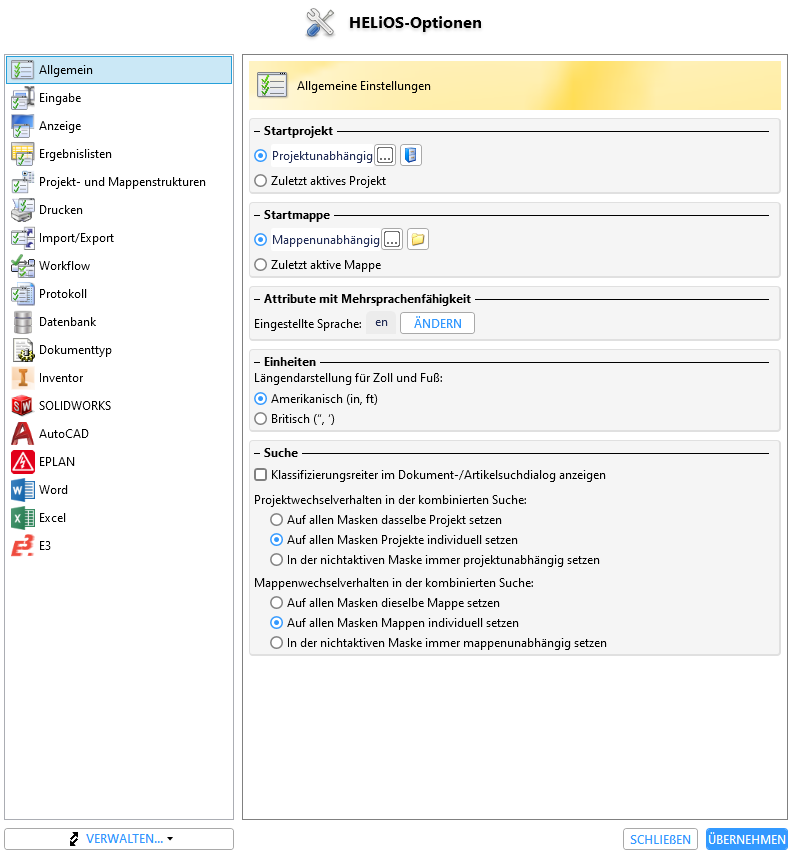Viewport: 795px width, 857px height.
Task: Open the Eingabe settings page
Action: [x=119, y=98]
